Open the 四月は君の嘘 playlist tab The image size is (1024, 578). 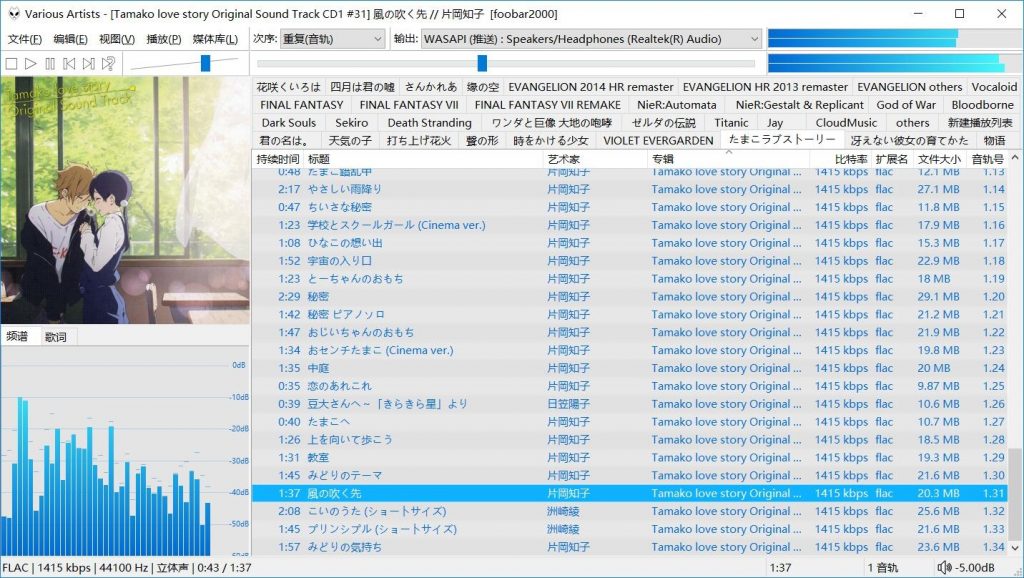(362, 87)
